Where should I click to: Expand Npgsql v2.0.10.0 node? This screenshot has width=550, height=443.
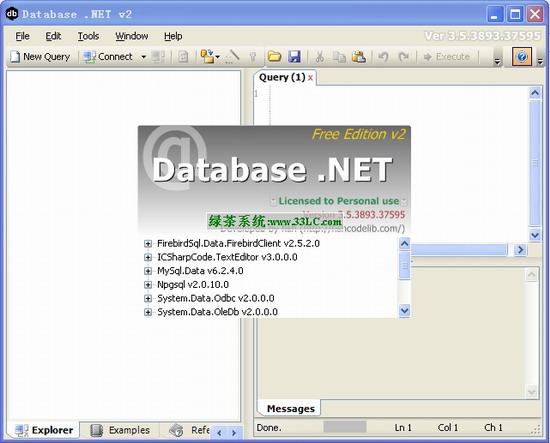click(148, 285)
